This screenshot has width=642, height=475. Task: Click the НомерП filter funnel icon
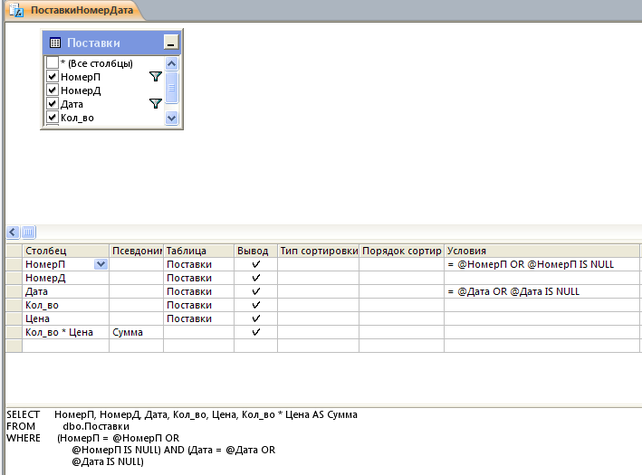pos(155,77)
